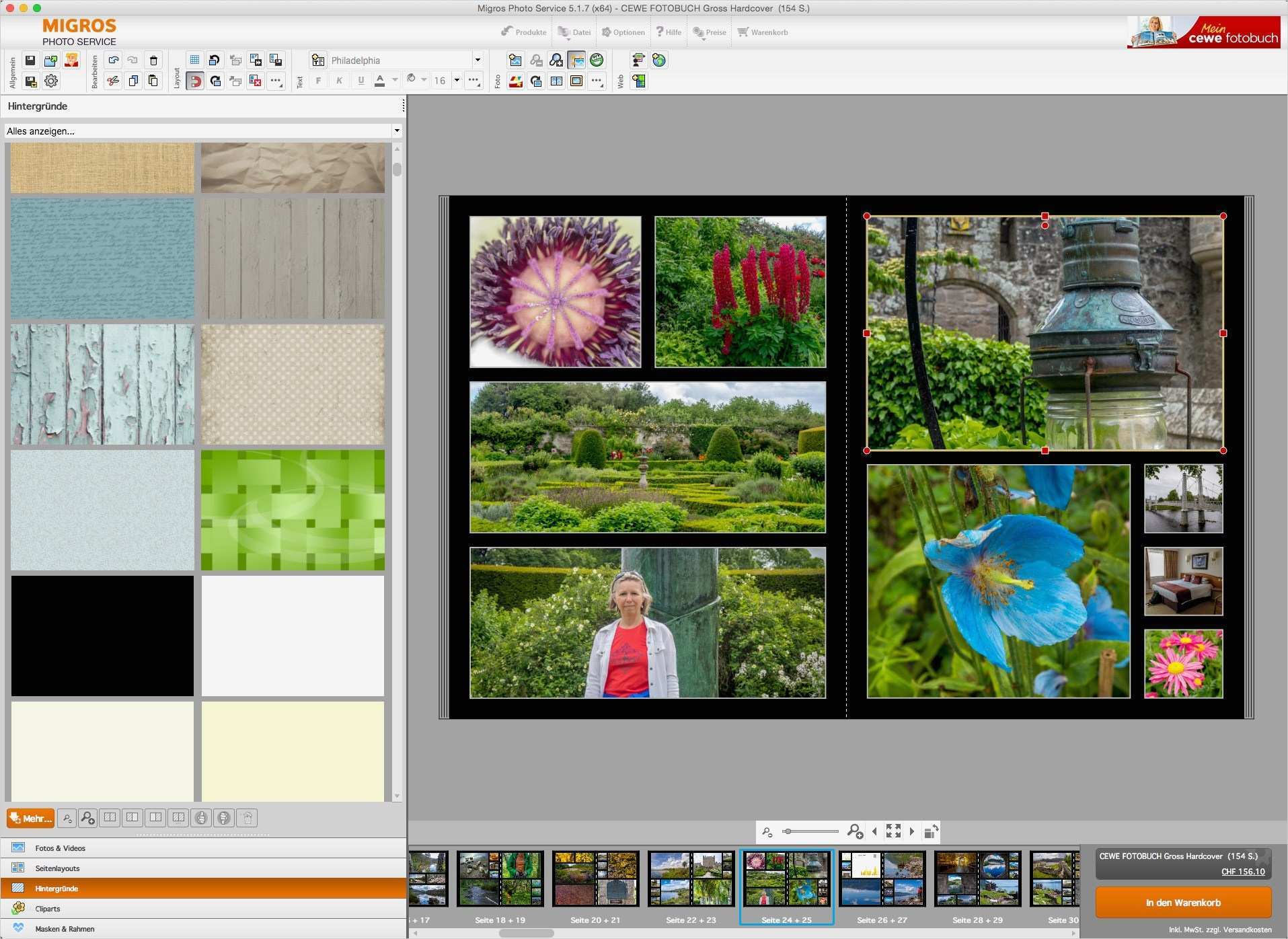1288x939 pixels.
Task: Toggle italic formatting with the K icon
Action: [338, 81]
